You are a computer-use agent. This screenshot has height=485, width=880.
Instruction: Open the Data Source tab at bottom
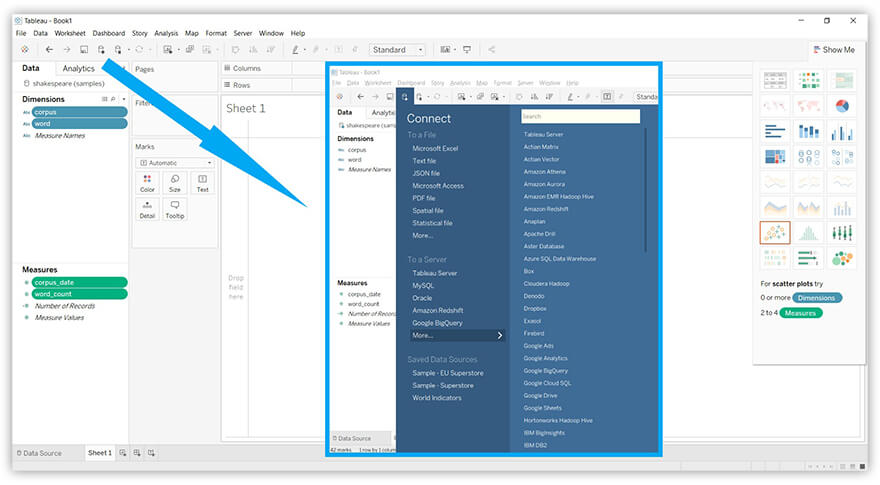coord(39,453)
